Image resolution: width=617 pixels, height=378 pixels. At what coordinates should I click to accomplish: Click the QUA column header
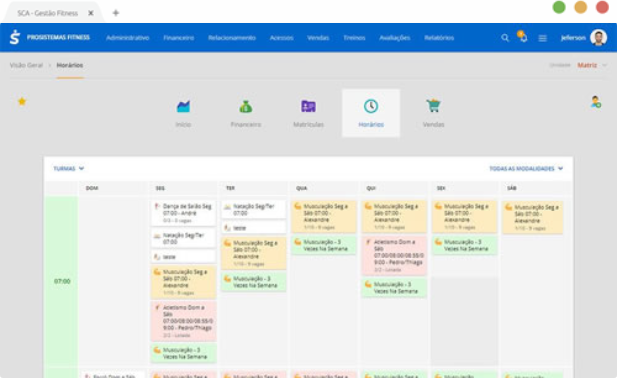click(301, 188)
